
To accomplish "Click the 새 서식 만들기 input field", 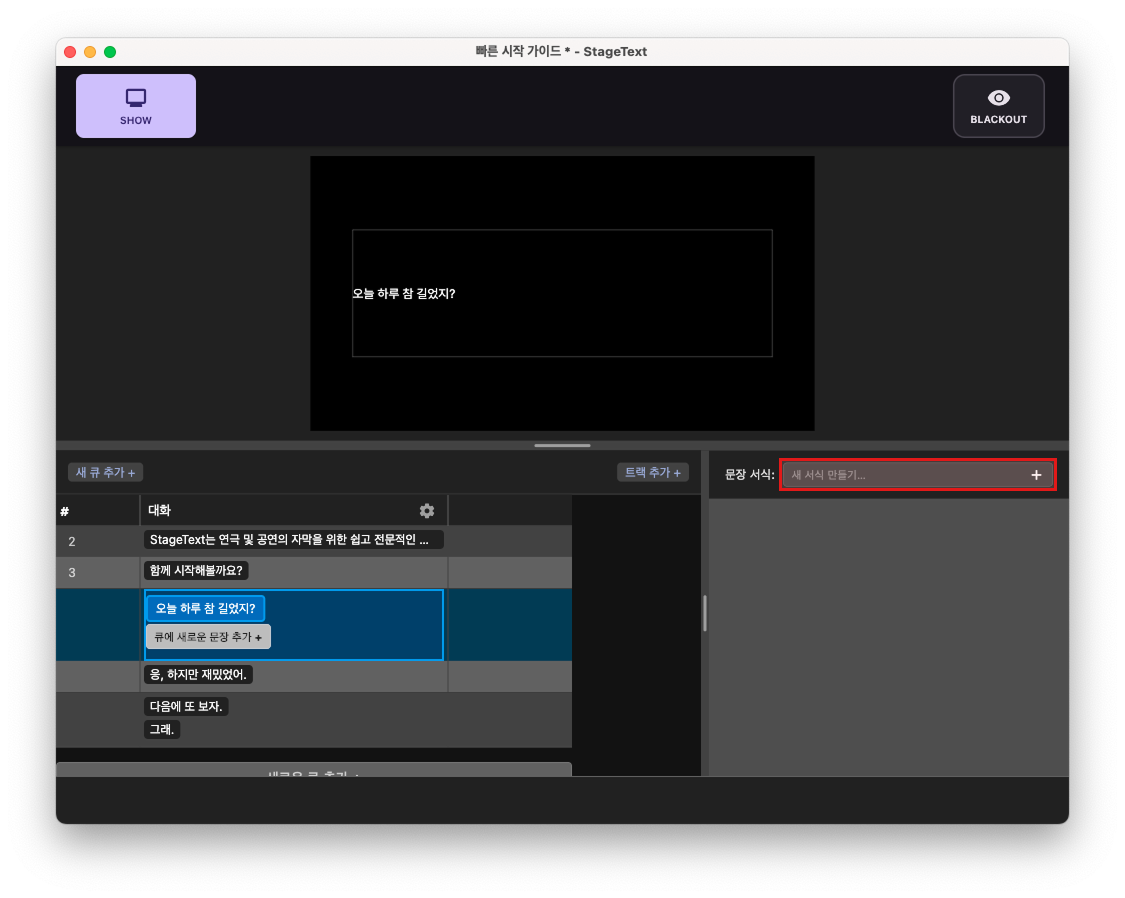I will coord(900,474).
